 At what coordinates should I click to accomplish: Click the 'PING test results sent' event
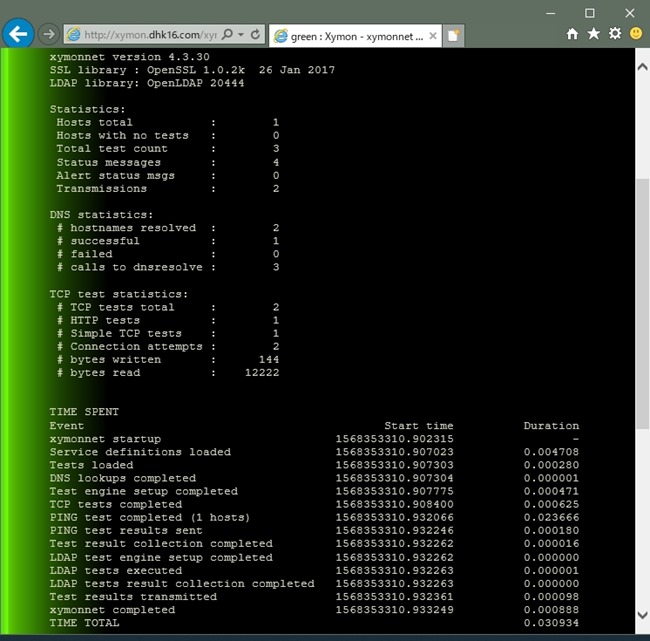tap(126, 530)
